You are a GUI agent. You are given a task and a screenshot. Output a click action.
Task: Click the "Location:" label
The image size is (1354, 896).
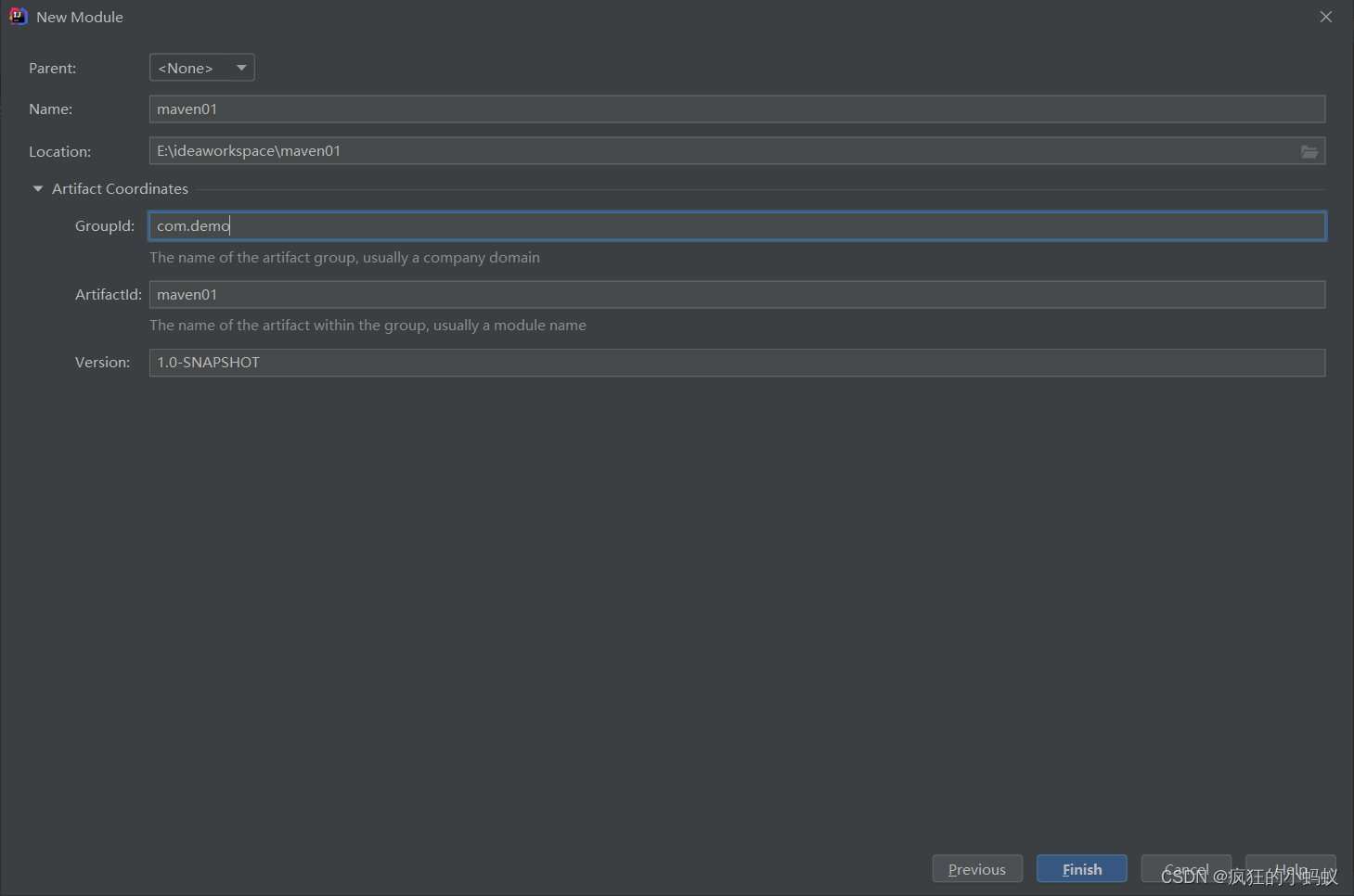tap(60, 152)
